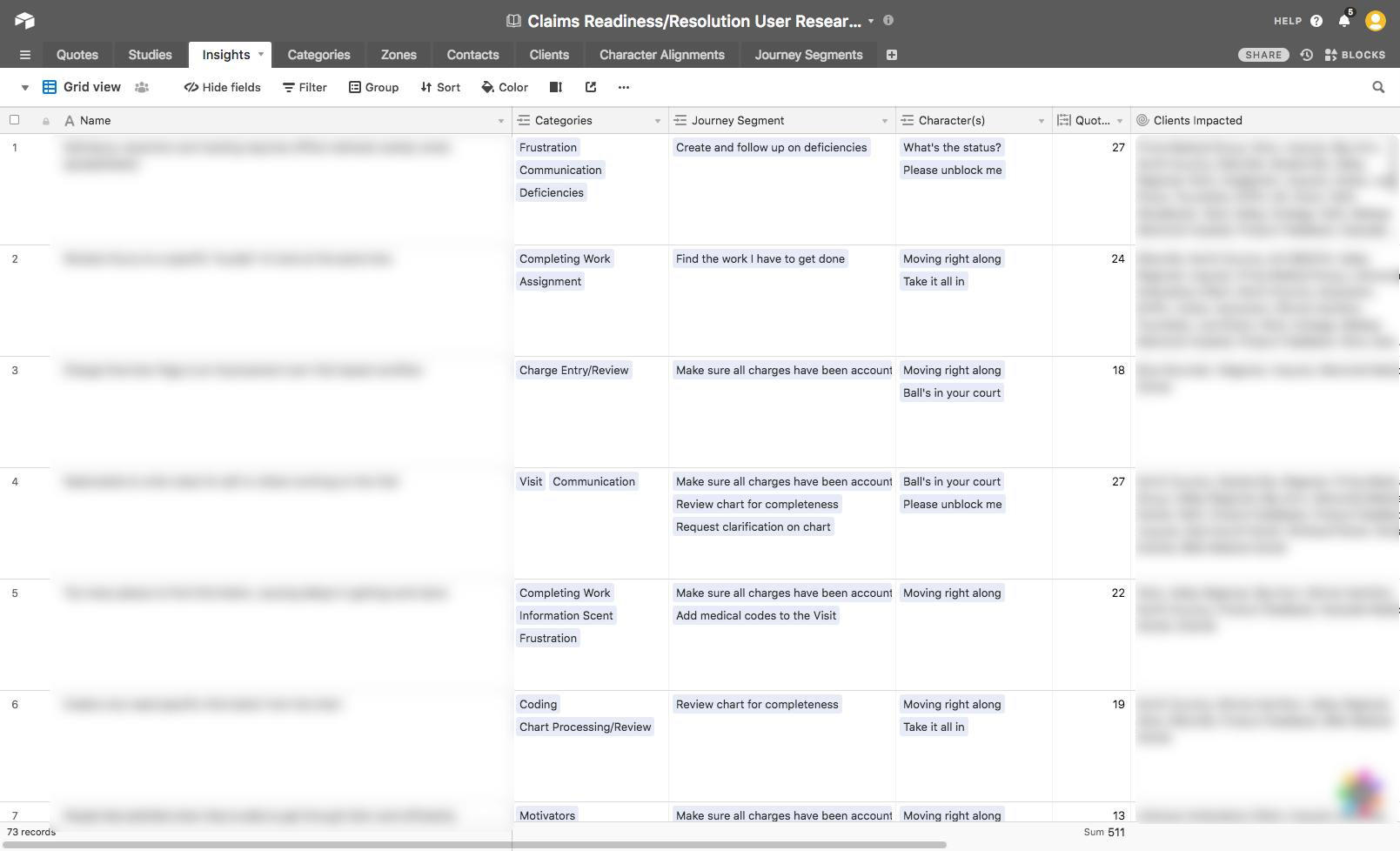Screen dimensions: 1400x851
Task: Switch to the Quotes tab
Action: coord(77,55)
